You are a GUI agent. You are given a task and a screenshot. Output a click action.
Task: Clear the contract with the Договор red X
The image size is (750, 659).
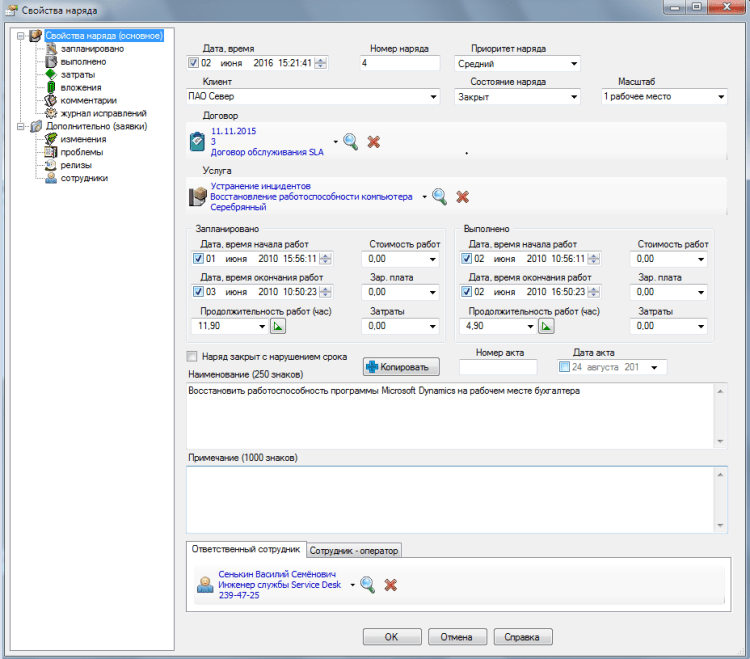click(374, 142)
